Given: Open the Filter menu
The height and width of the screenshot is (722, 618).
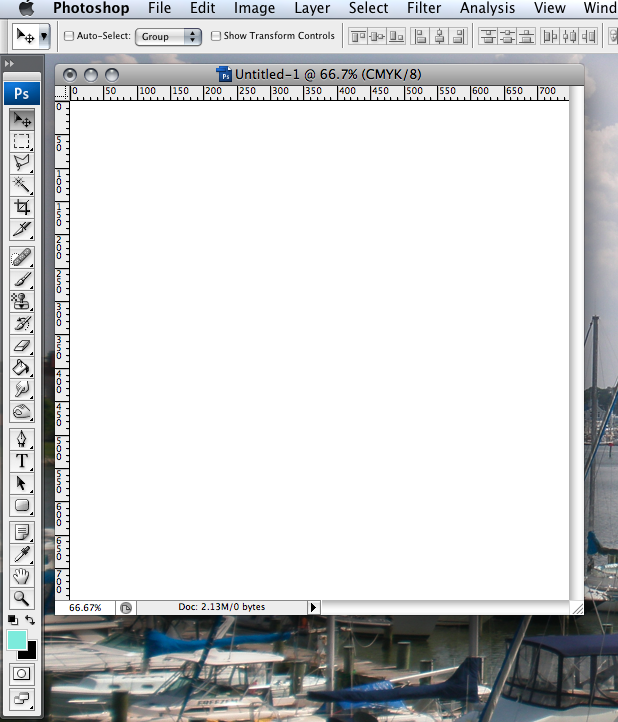Looking at the screenshot, I should [424, 8].
